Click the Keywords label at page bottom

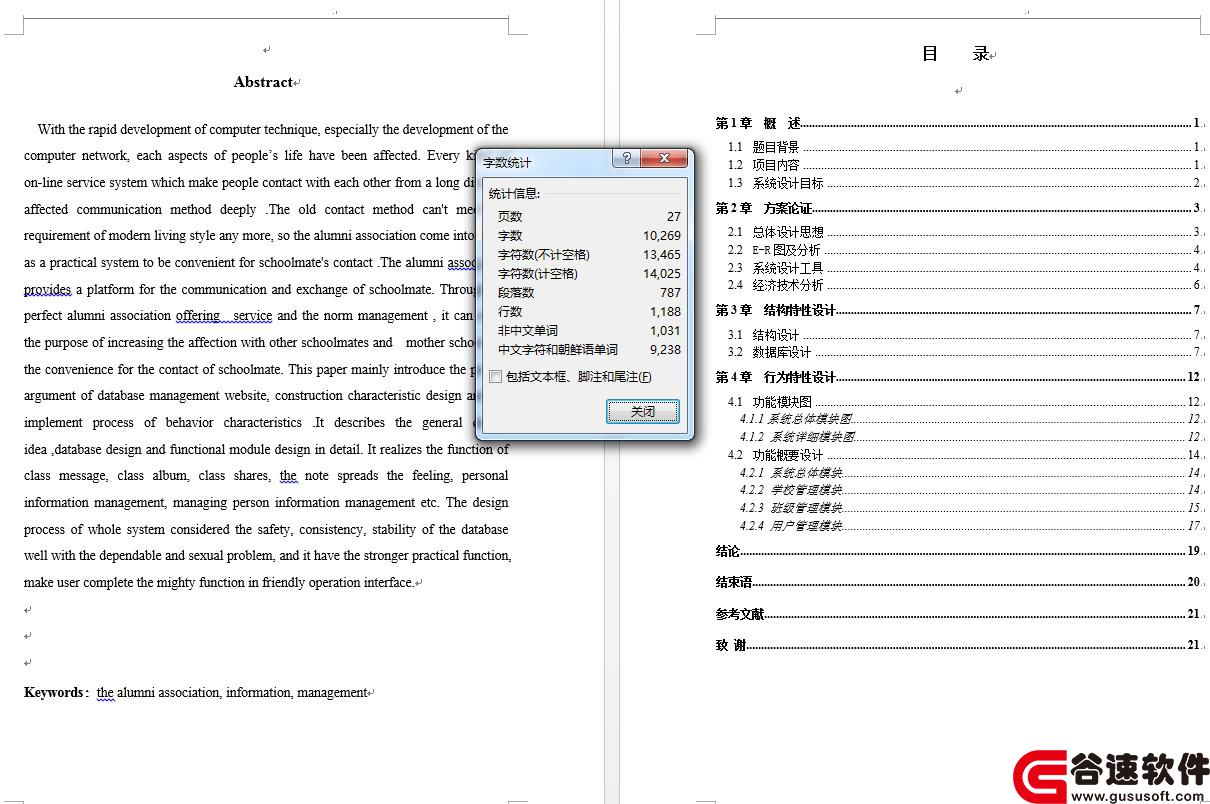point(54,692)
